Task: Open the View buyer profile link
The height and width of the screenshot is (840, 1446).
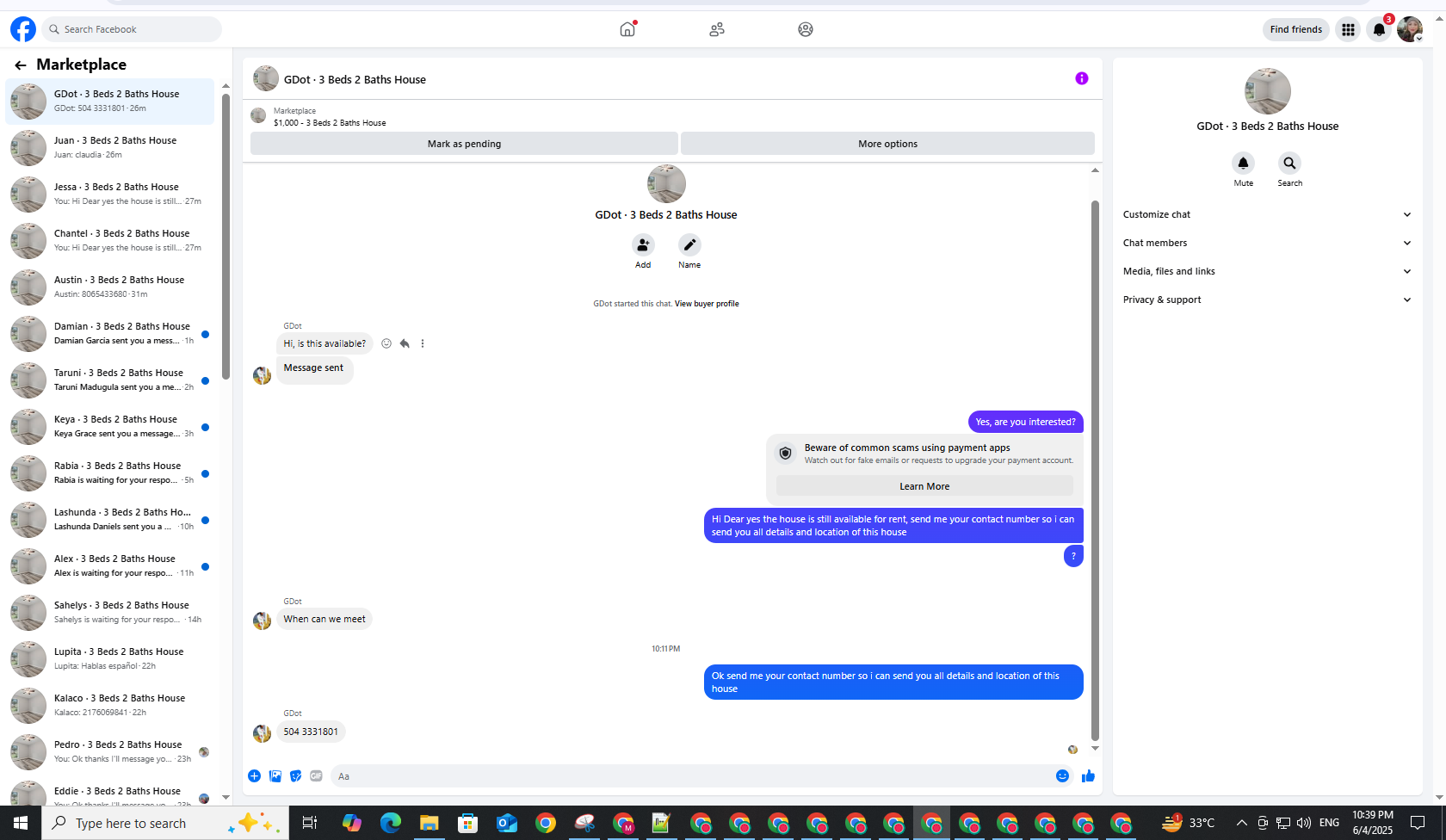Action: [x=707, y=304]
